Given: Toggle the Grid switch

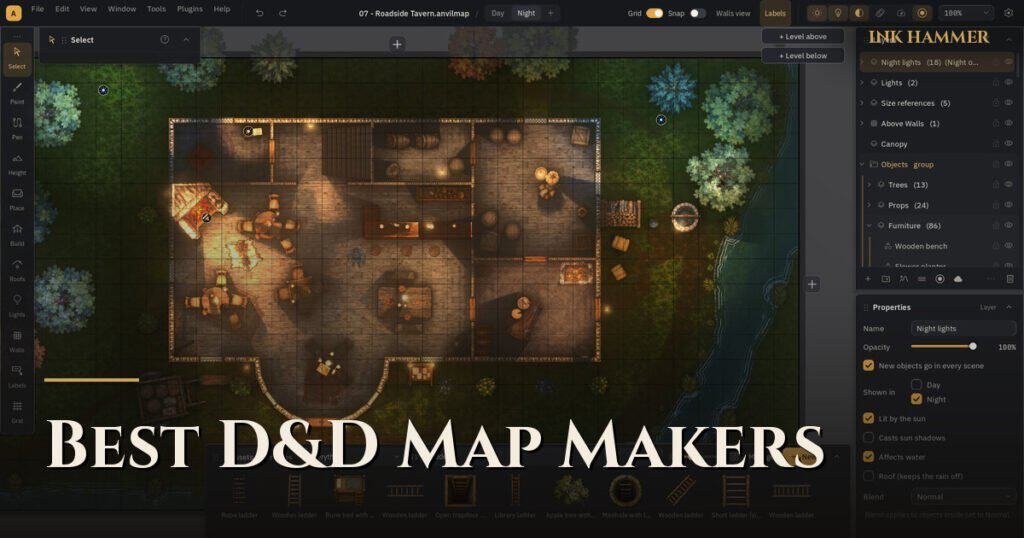Looking at the screenshot, I should click(654, 13).
